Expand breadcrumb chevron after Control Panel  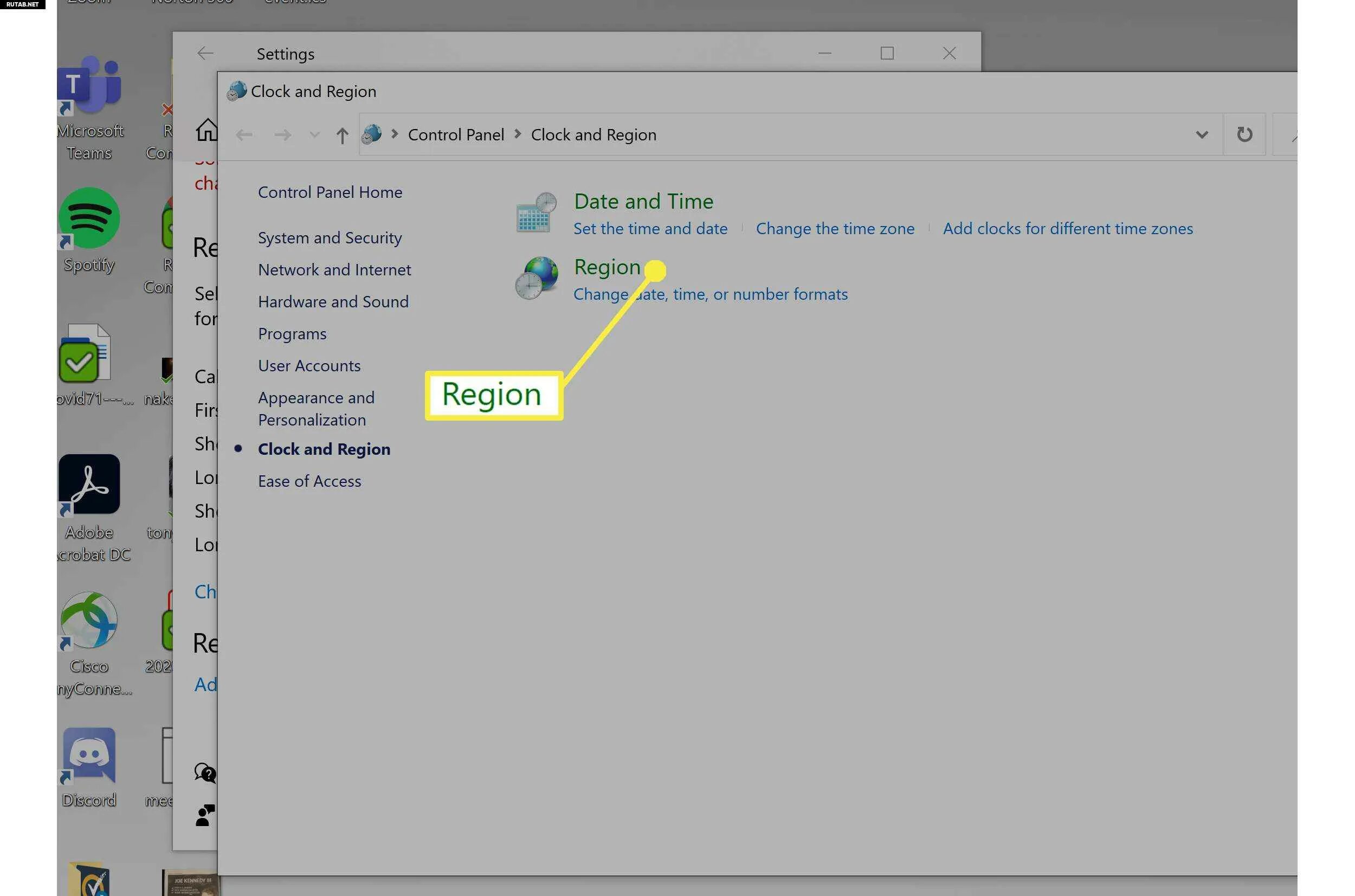coord(518,134)
